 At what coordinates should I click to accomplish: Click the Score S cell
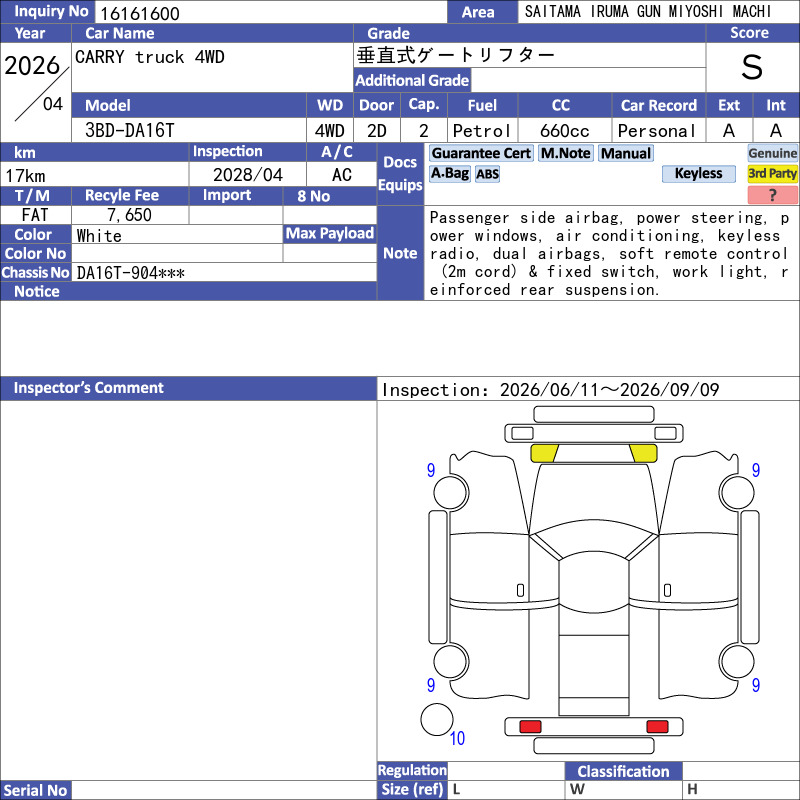click(752, 67)
